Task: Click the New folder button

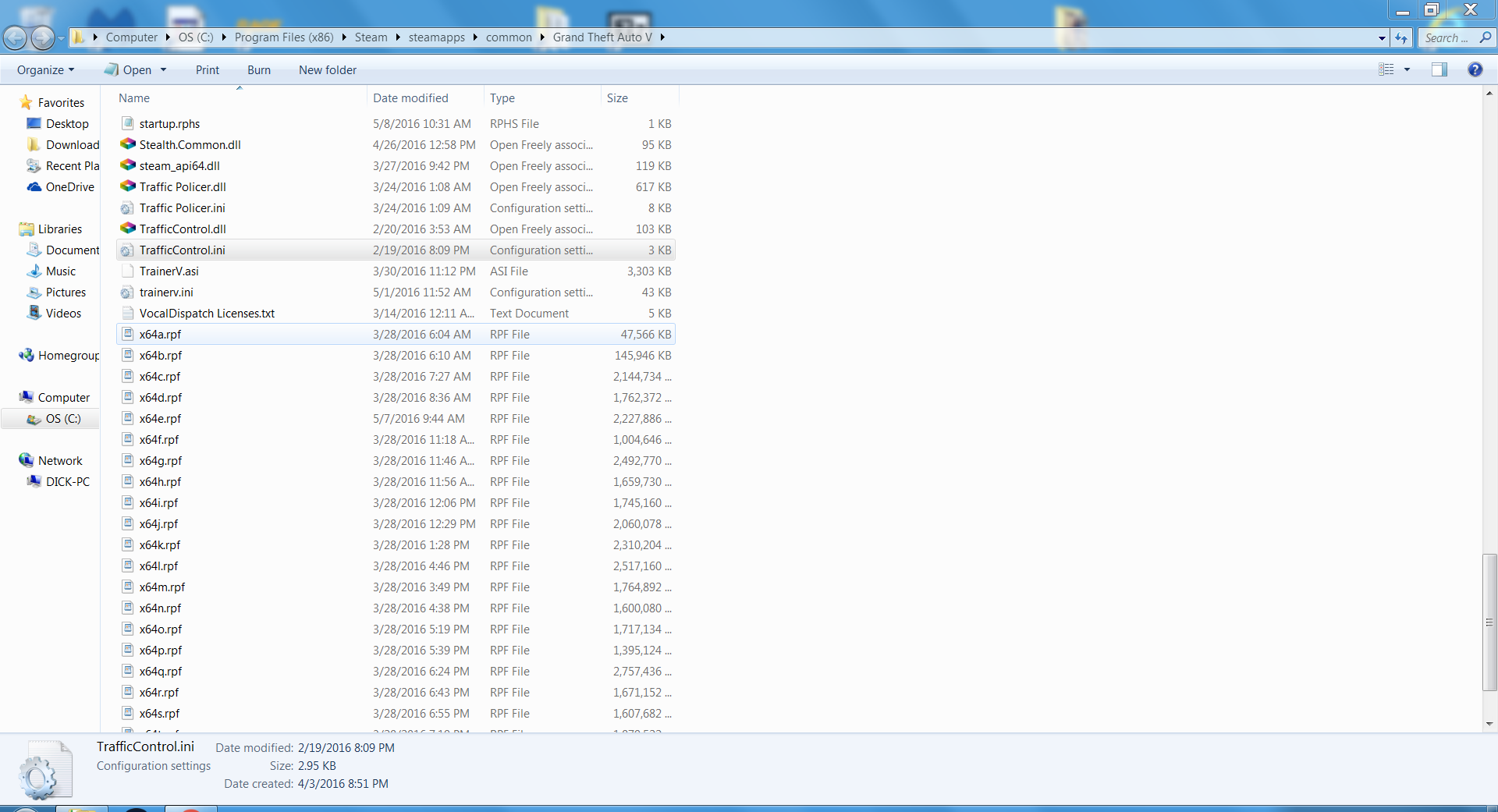Action: coord(328,69)
